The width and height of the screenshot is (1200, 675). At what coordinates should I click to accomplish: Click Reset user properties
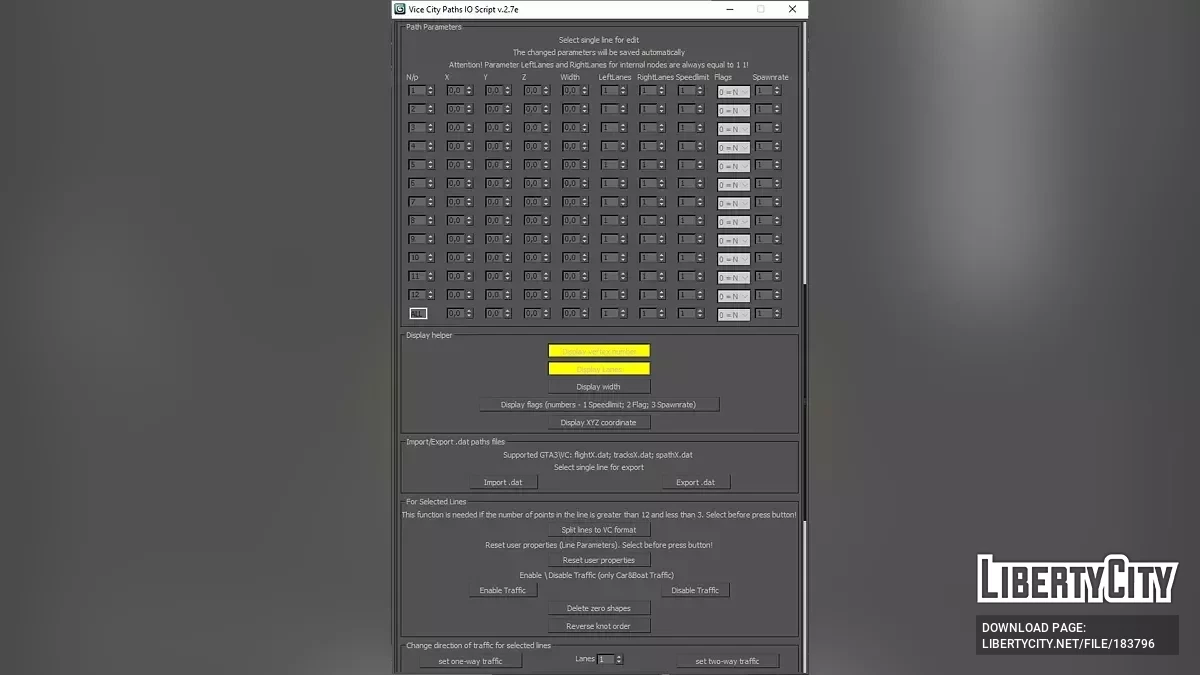(x=599, y=560)
